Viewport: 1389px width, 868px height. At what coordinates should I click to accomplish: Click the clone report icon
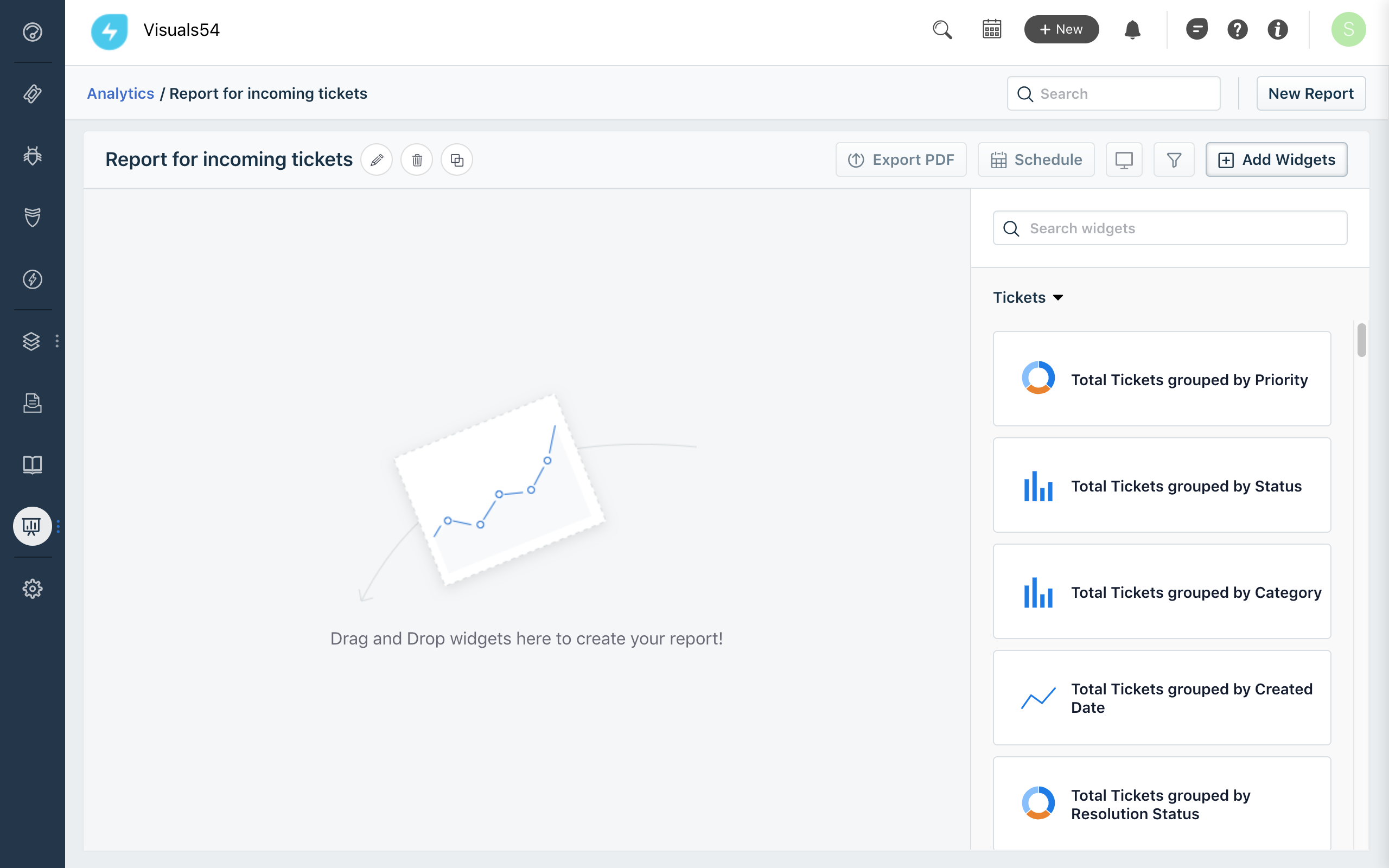(457, 159)
